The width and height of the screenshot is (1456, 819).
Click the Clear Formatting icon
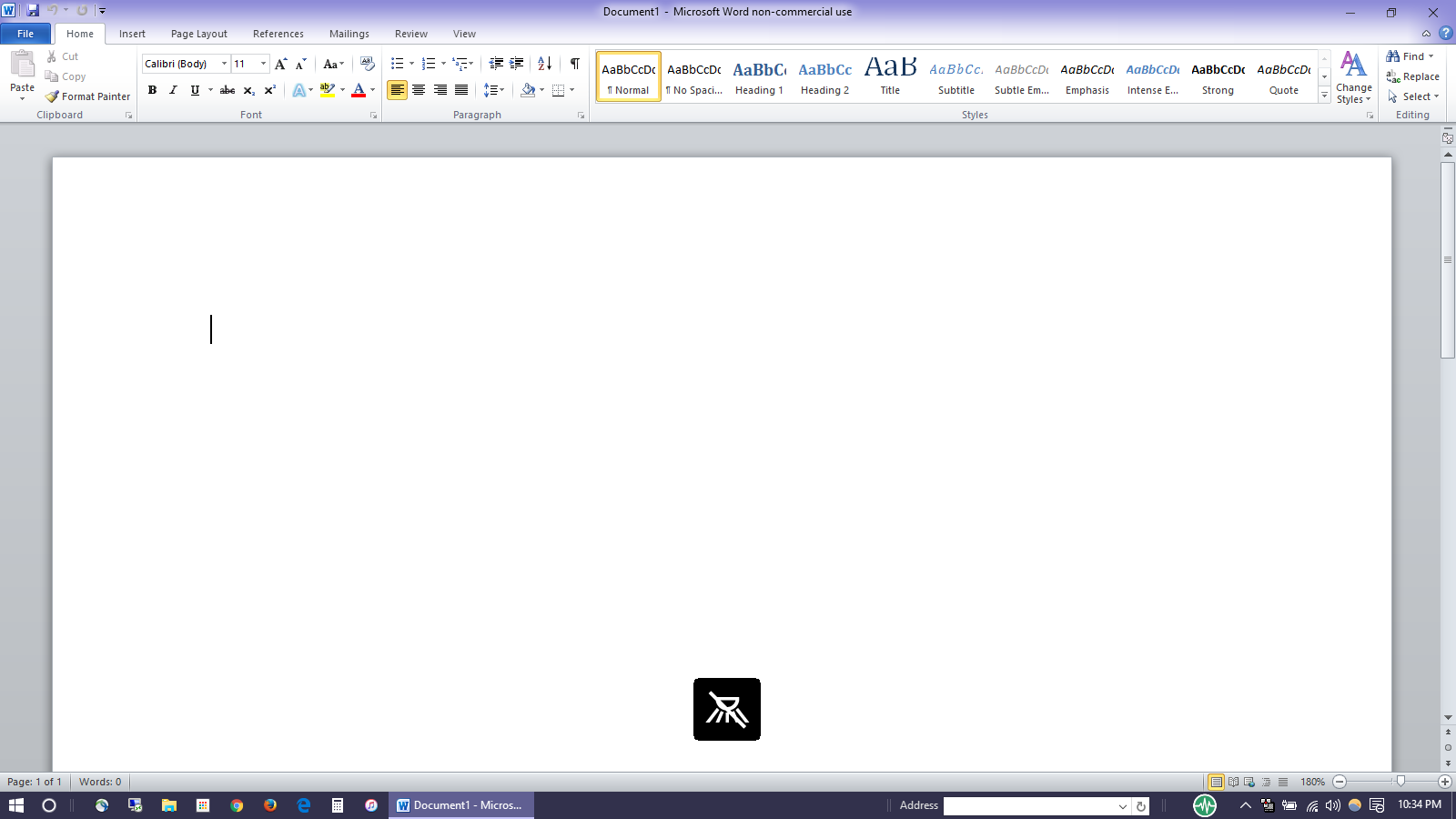[368, 64]
